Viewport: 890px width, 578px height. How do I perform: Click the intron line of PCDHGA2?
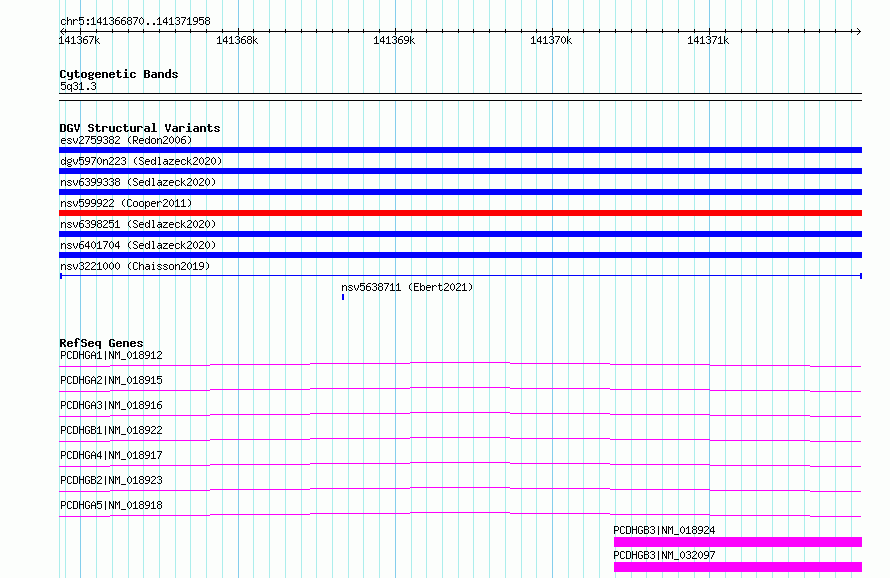coord(460,389)
